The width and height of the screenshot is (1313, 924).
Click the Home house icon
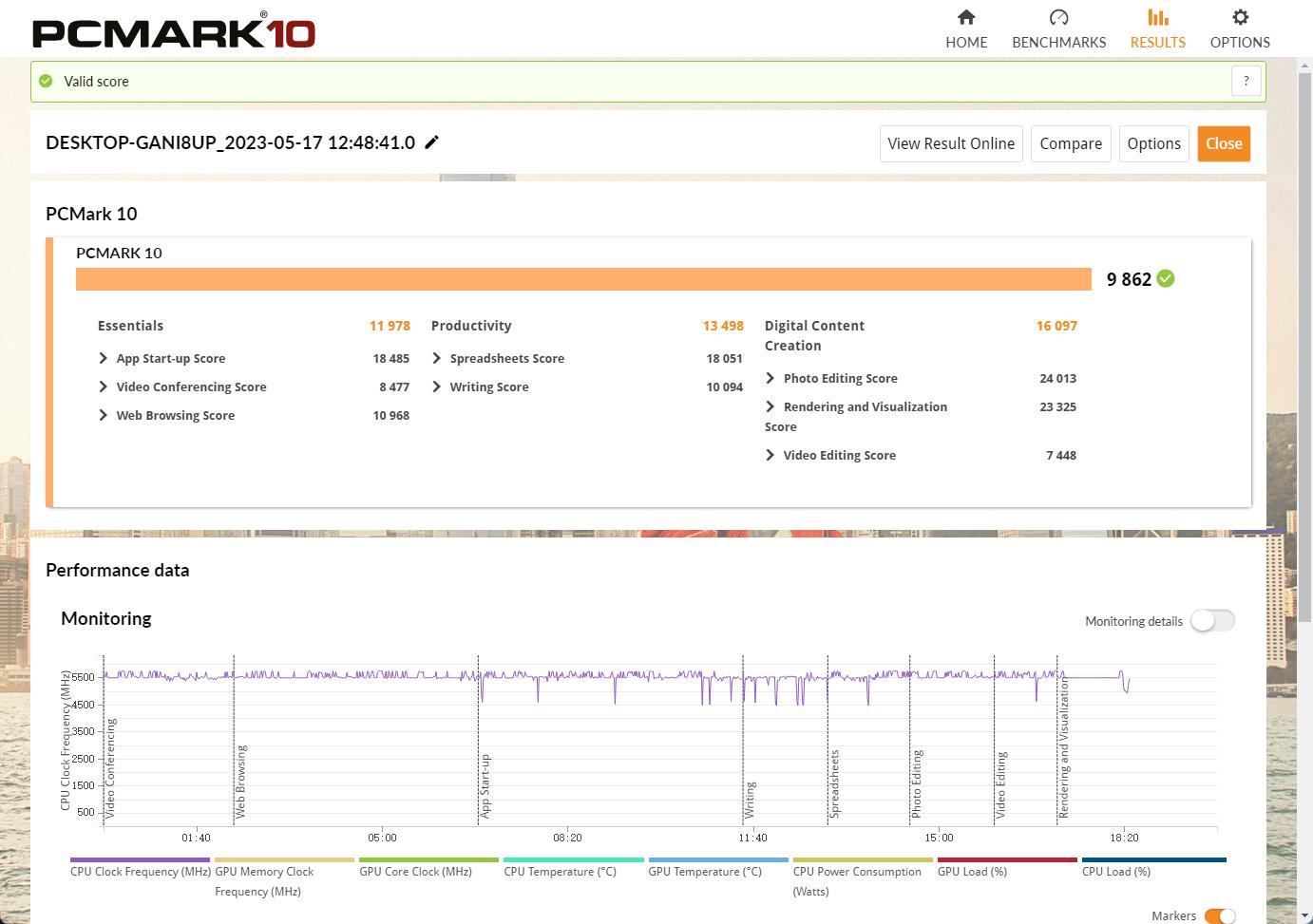[966, 17]
